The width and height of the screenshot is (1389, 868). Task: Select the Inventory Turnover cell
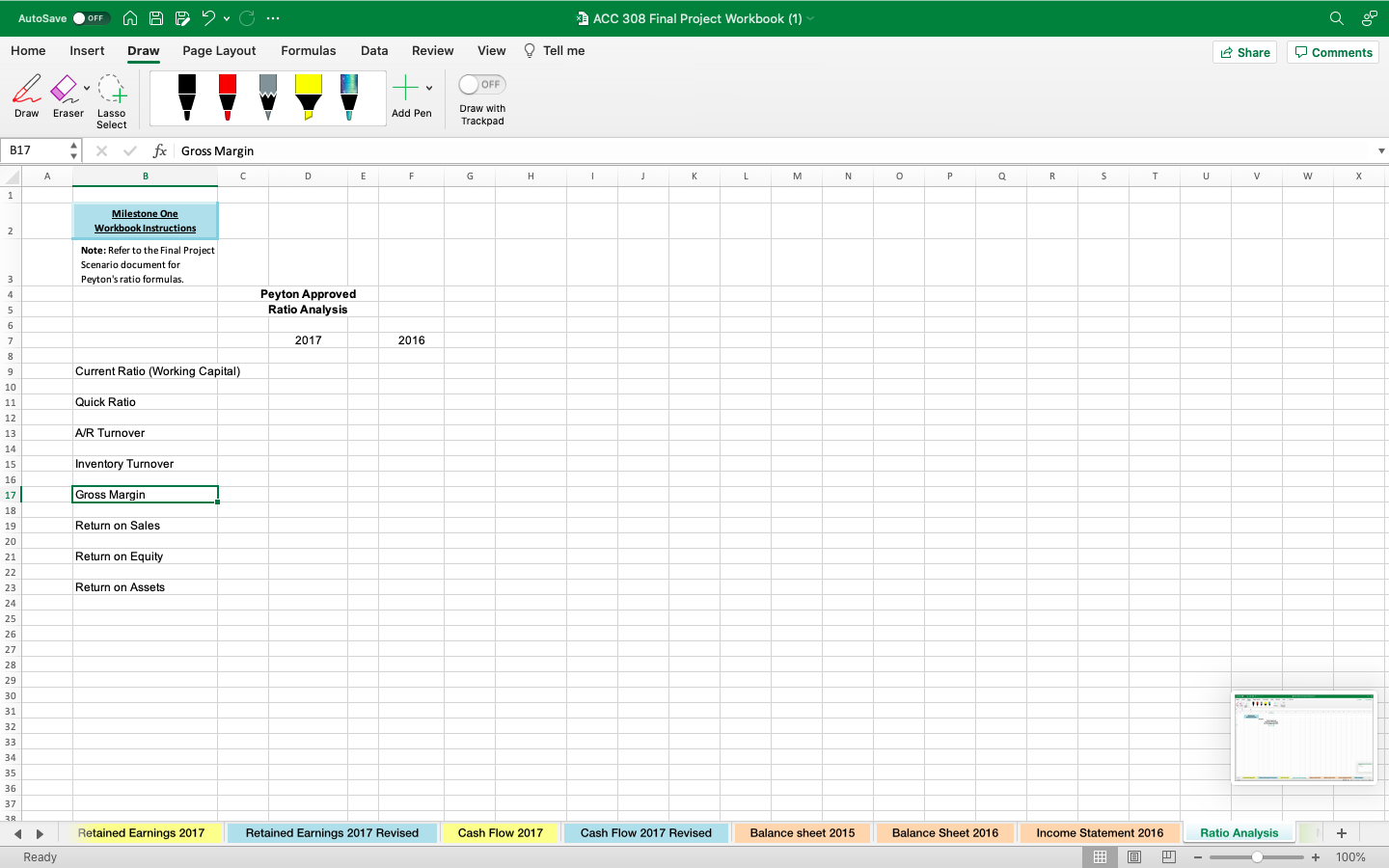(145, 464)
